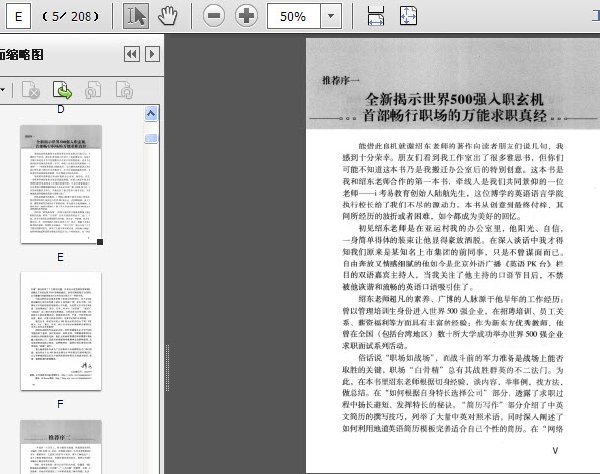
Task: Click the green arrow extract pages icon
Action: 62,91
